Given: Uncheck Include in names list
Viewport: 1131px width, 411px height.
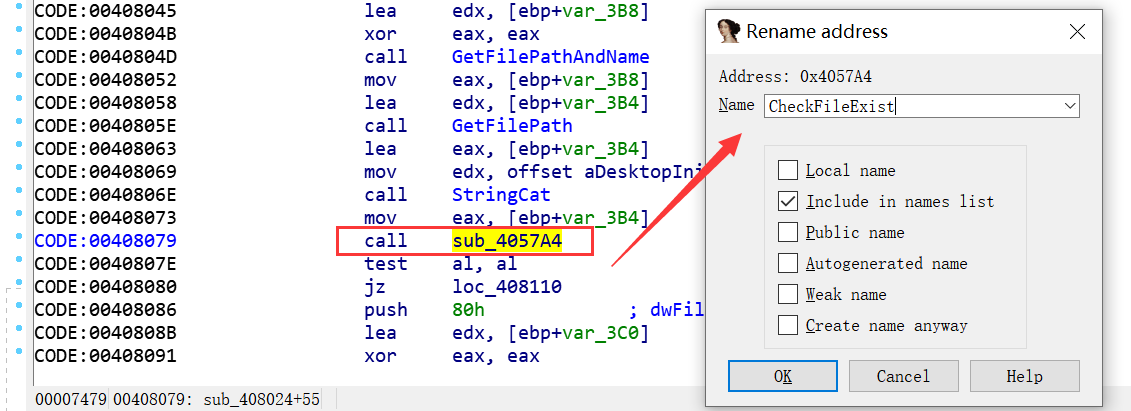Looking at the screenshot, I should click(x=788, y=201).
